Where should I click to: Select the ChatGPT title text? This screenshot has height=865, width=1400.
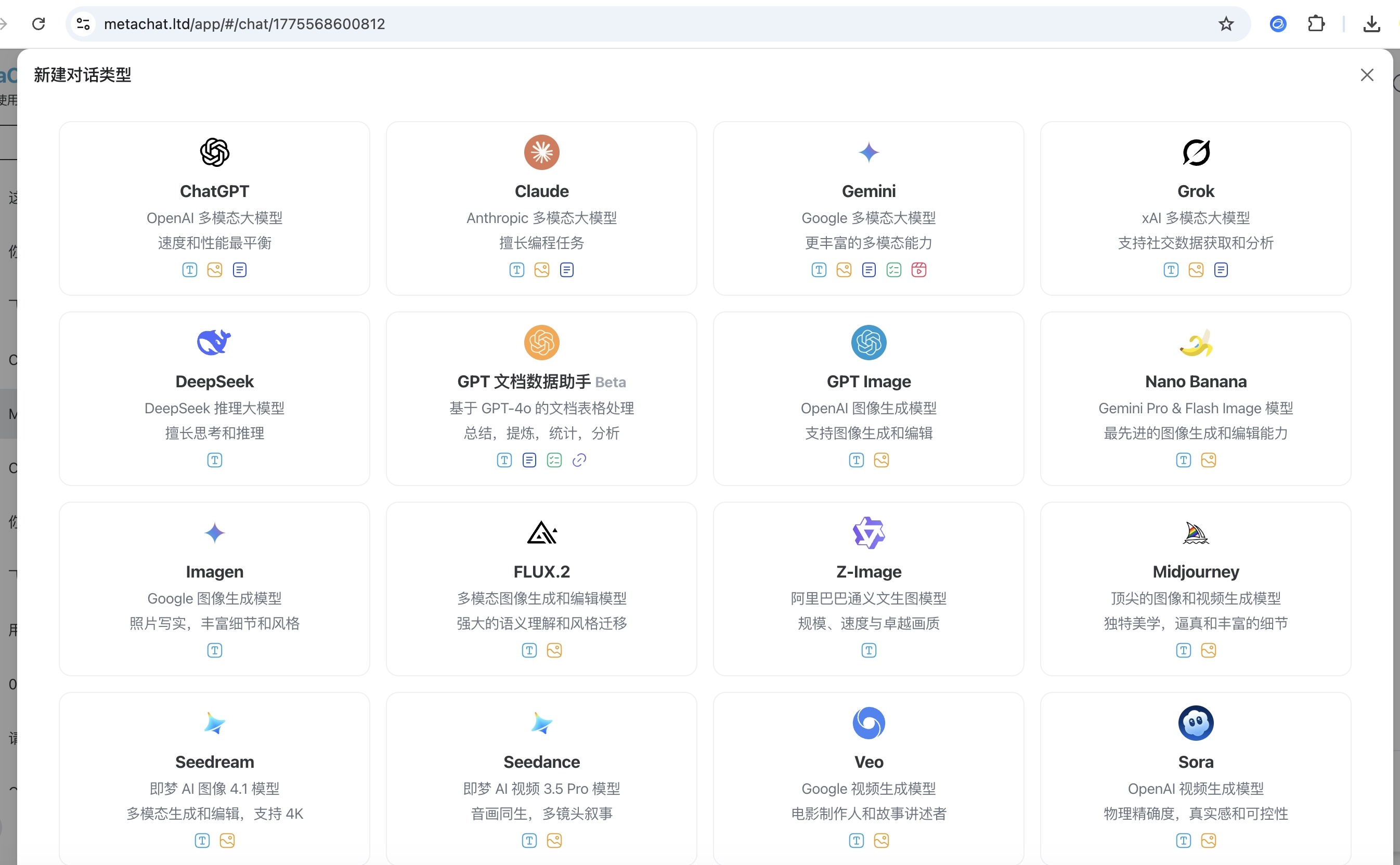(215, 191)
